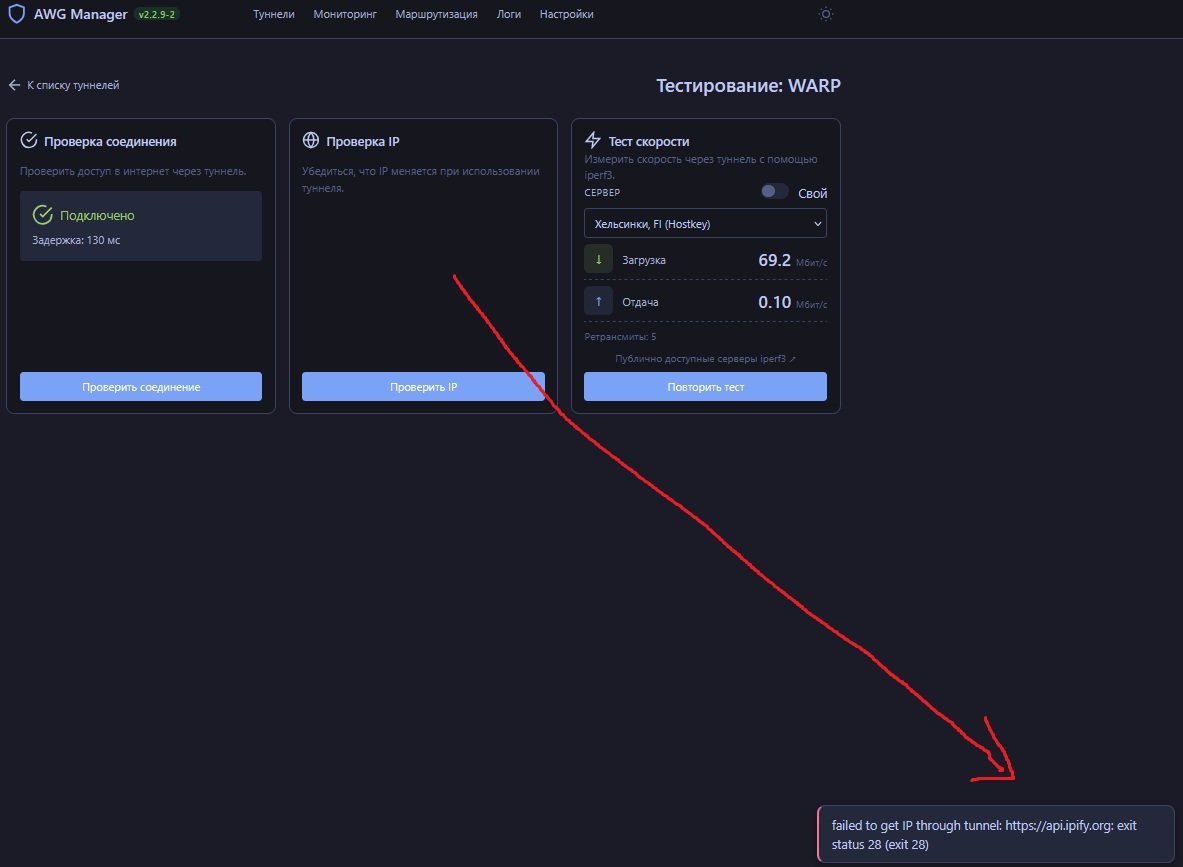Click the lightning bolt speed test icon
This screenshot has width=1183, height=867.
tap(593, 140)
